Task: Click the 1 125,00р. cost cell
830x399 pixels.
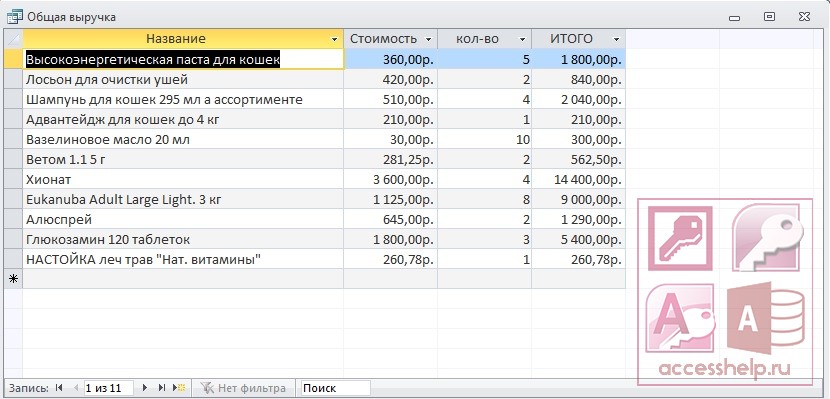Action: coord(391,200)
